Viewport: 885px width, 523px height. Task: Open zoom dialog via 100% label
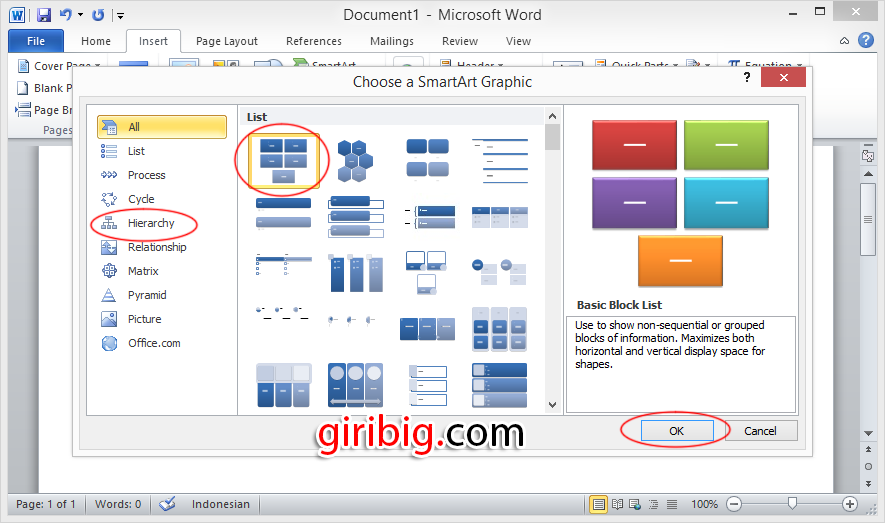(704, 504)
